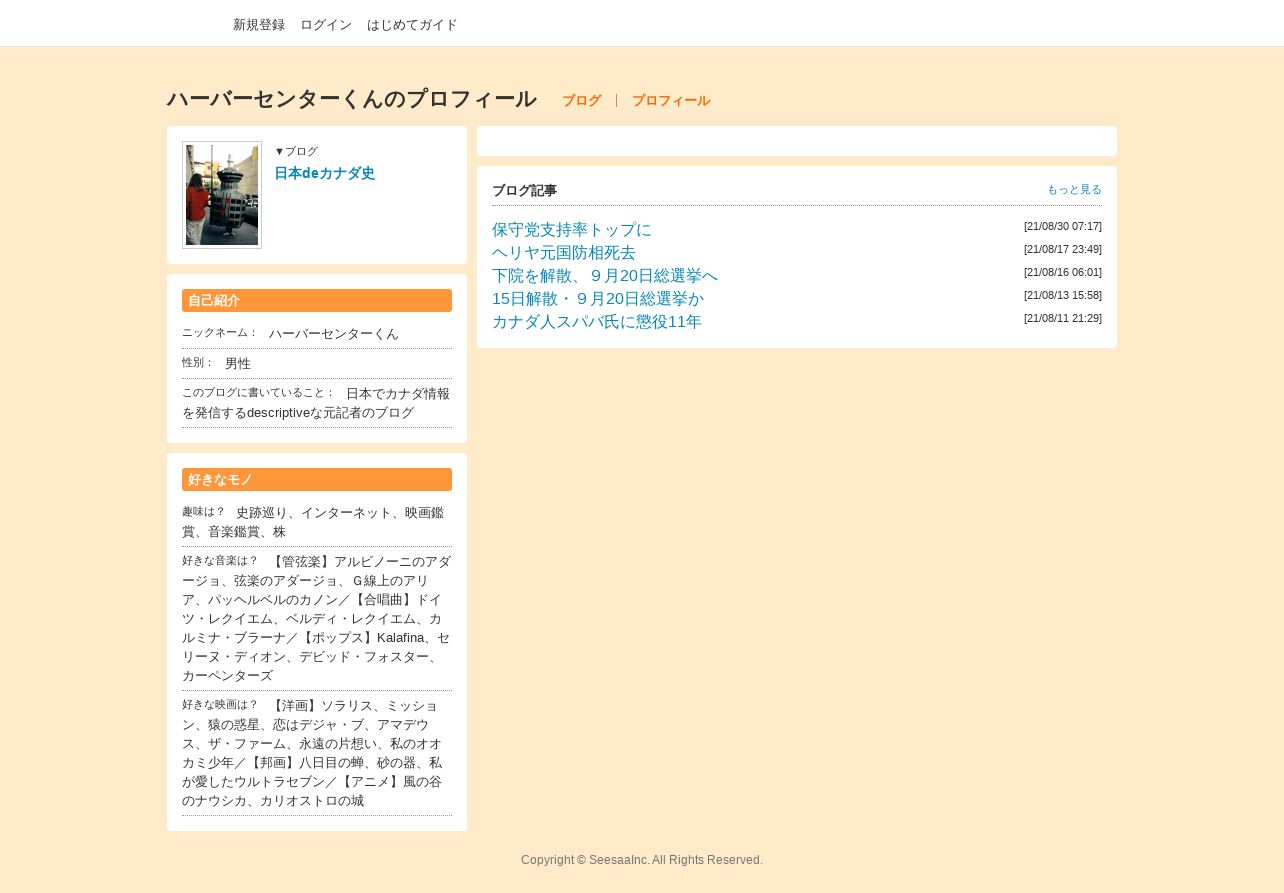Click the もっと見る link

1074,189
